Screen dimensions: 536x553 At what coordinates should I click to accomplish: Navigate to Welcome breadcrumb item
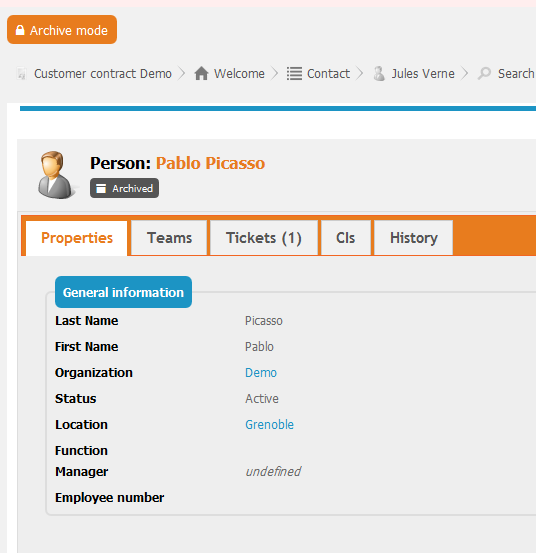tap(239, 74)
